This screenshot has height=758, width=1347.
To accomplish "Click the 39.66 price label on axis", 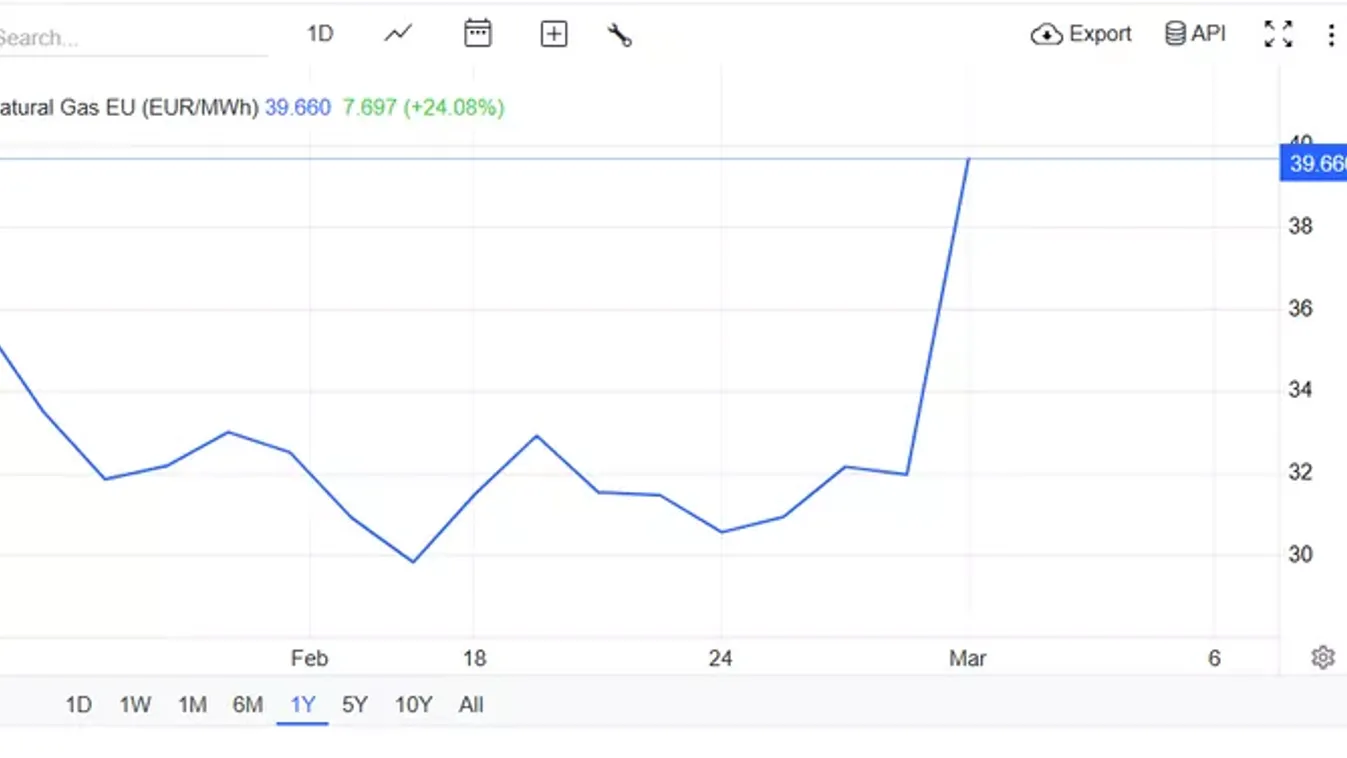I will 1314,163.
